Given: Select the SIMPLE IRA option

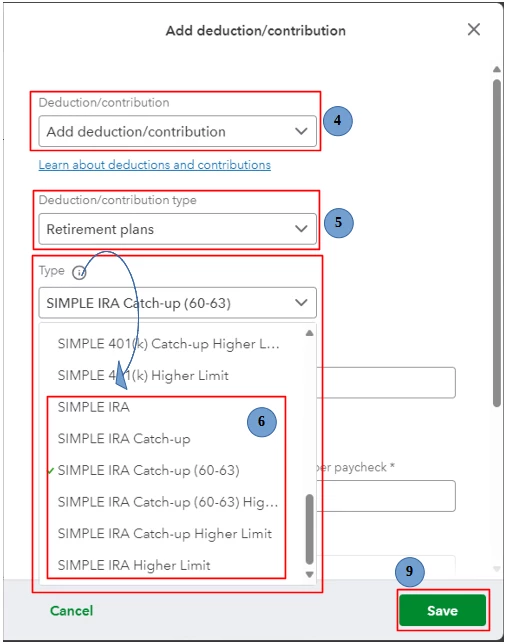Looking at the screenshot, I should click(x=94, y=407).
